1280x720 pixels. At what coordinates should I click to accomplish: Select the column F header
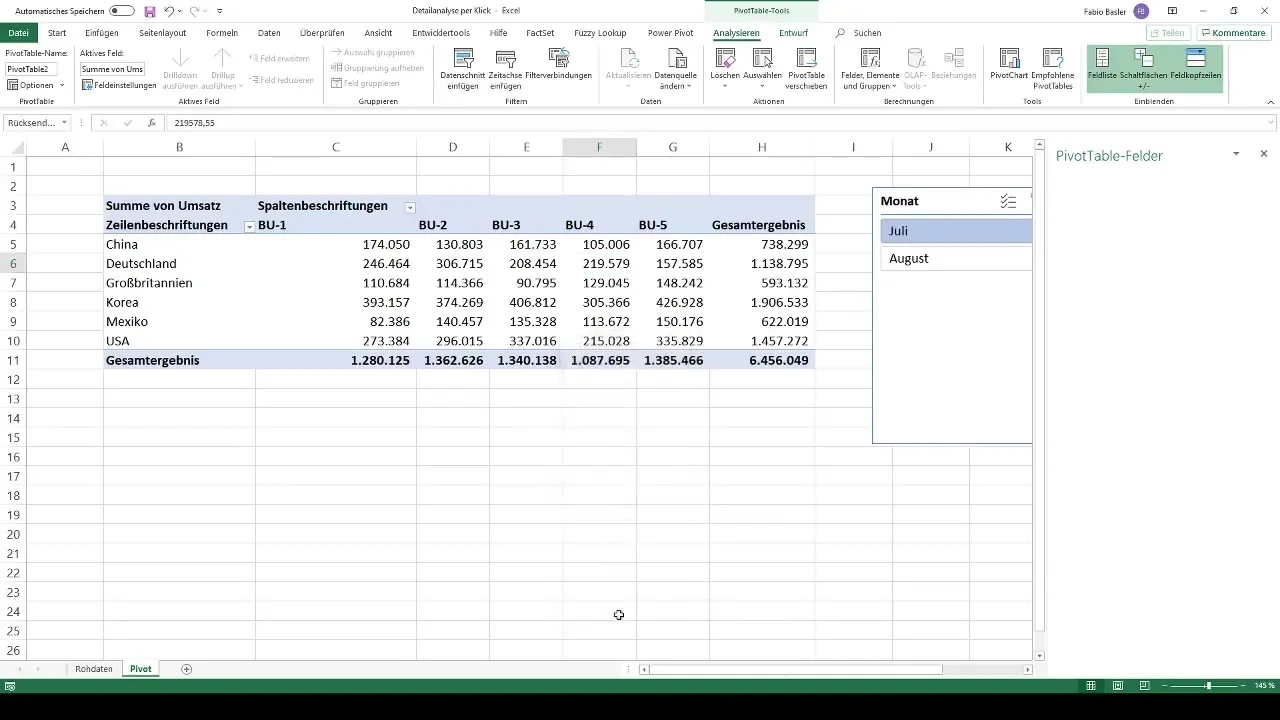point(600,147)
